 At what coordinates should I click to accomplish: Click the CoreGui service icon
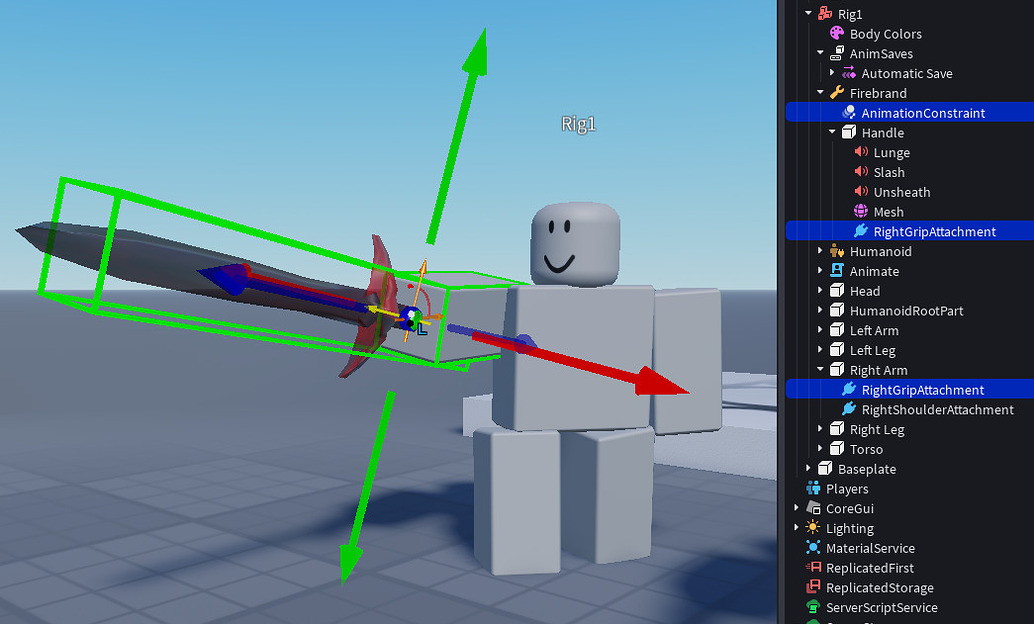pyautogui.click(x=812, y=508)
